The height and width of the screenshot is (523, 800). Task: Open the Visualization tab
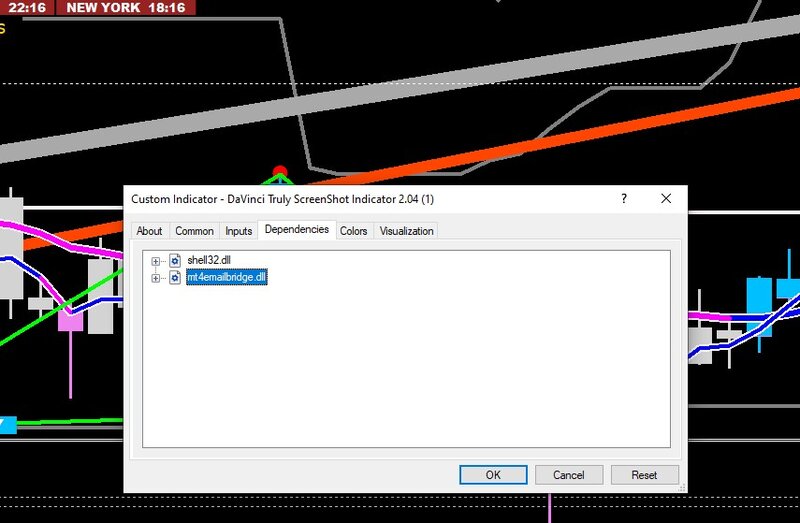click(407, 231)
